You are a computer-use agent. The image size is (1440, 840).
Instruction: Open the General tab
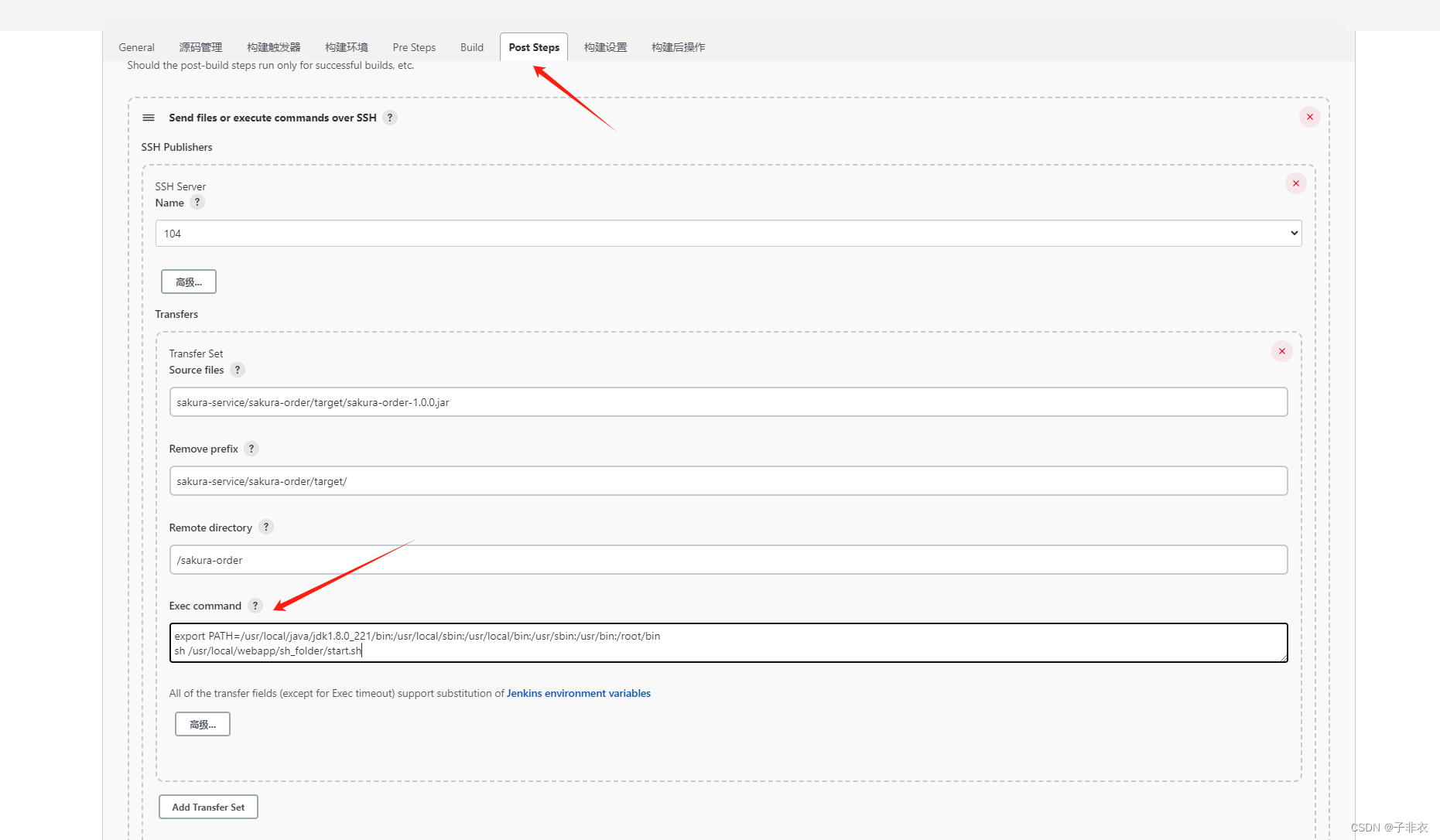pyautogui.click(x=136, y=47)
